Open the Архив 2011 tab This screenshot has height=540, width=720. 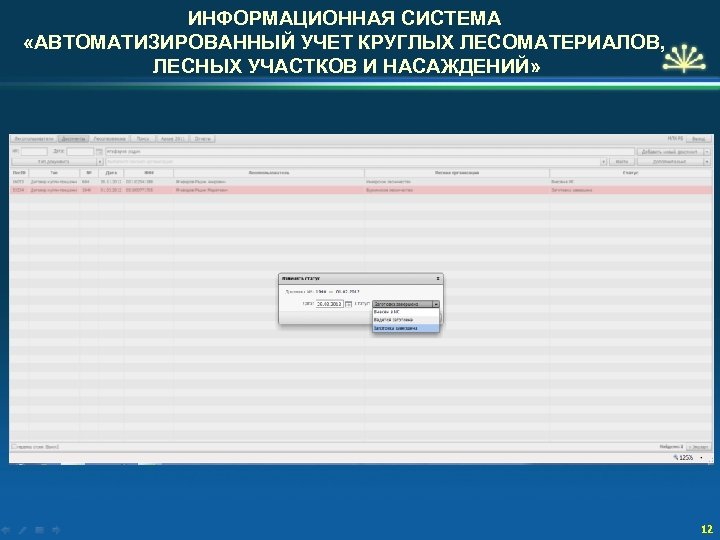(x=172, y=139)
